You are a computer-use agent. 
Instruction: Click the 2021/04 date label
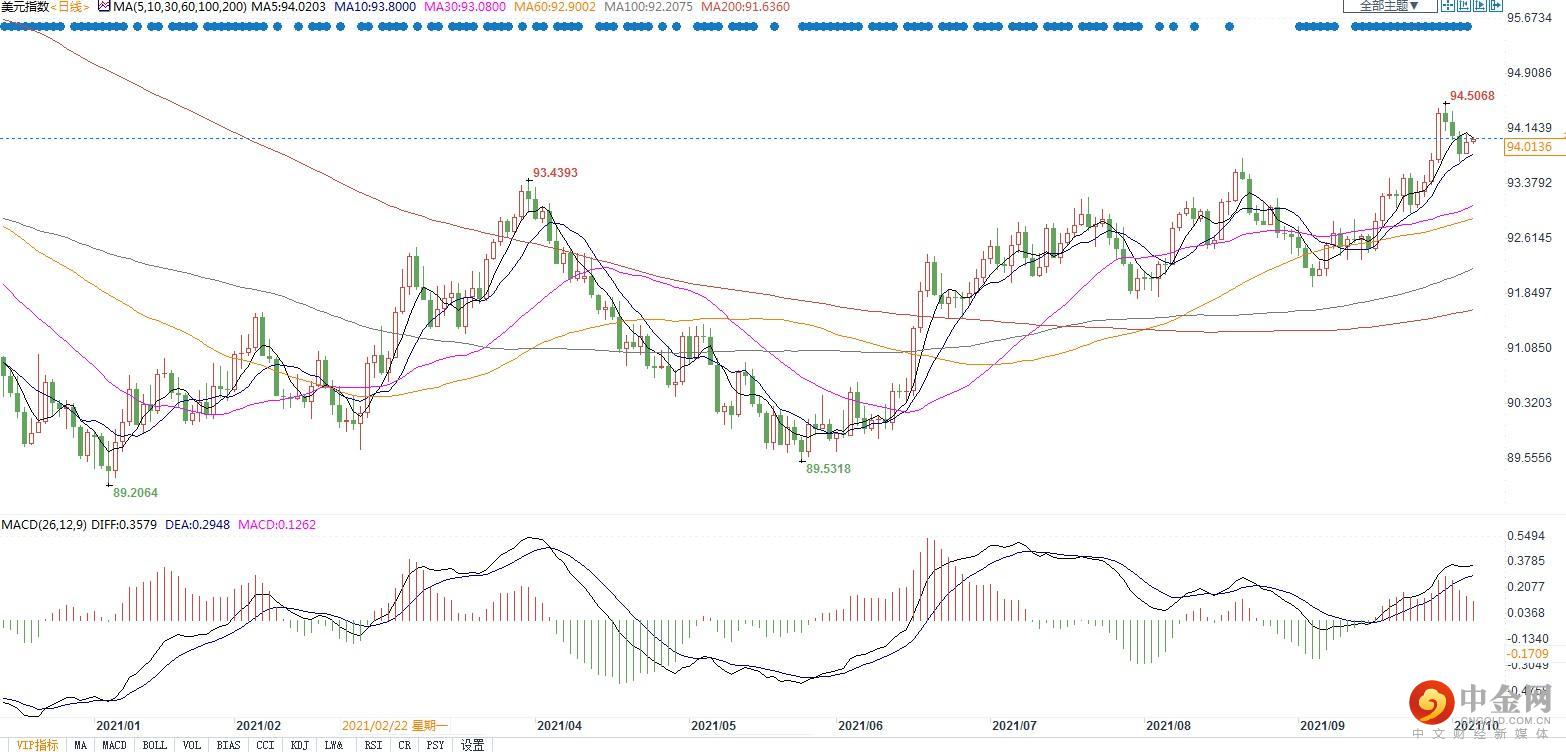(560, 725)
